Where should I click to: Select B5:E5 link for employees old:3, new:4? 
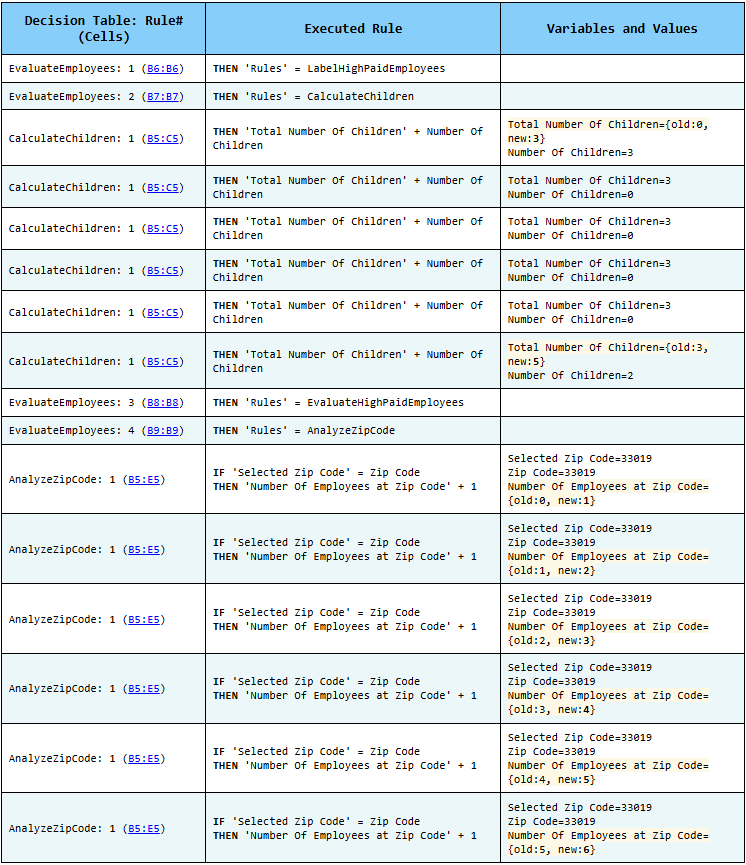(144, 688)
